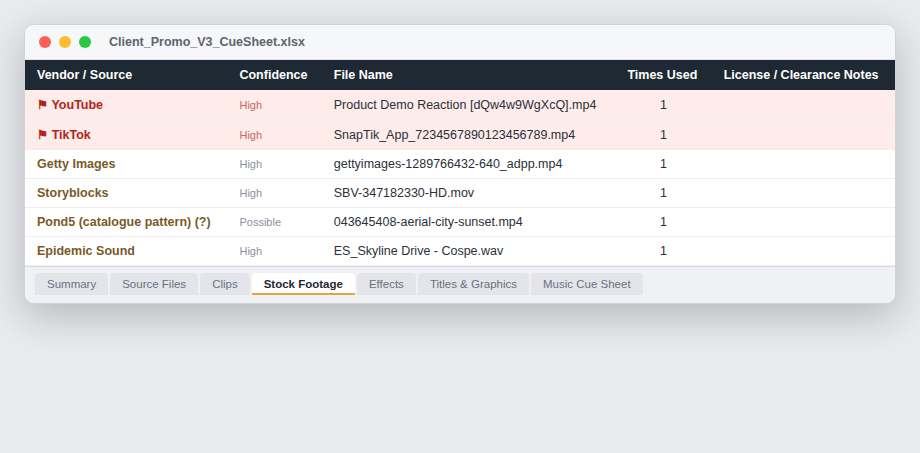Click the Times Used column header
This screenshot has width=920, height=453.
tap(662, 75)
